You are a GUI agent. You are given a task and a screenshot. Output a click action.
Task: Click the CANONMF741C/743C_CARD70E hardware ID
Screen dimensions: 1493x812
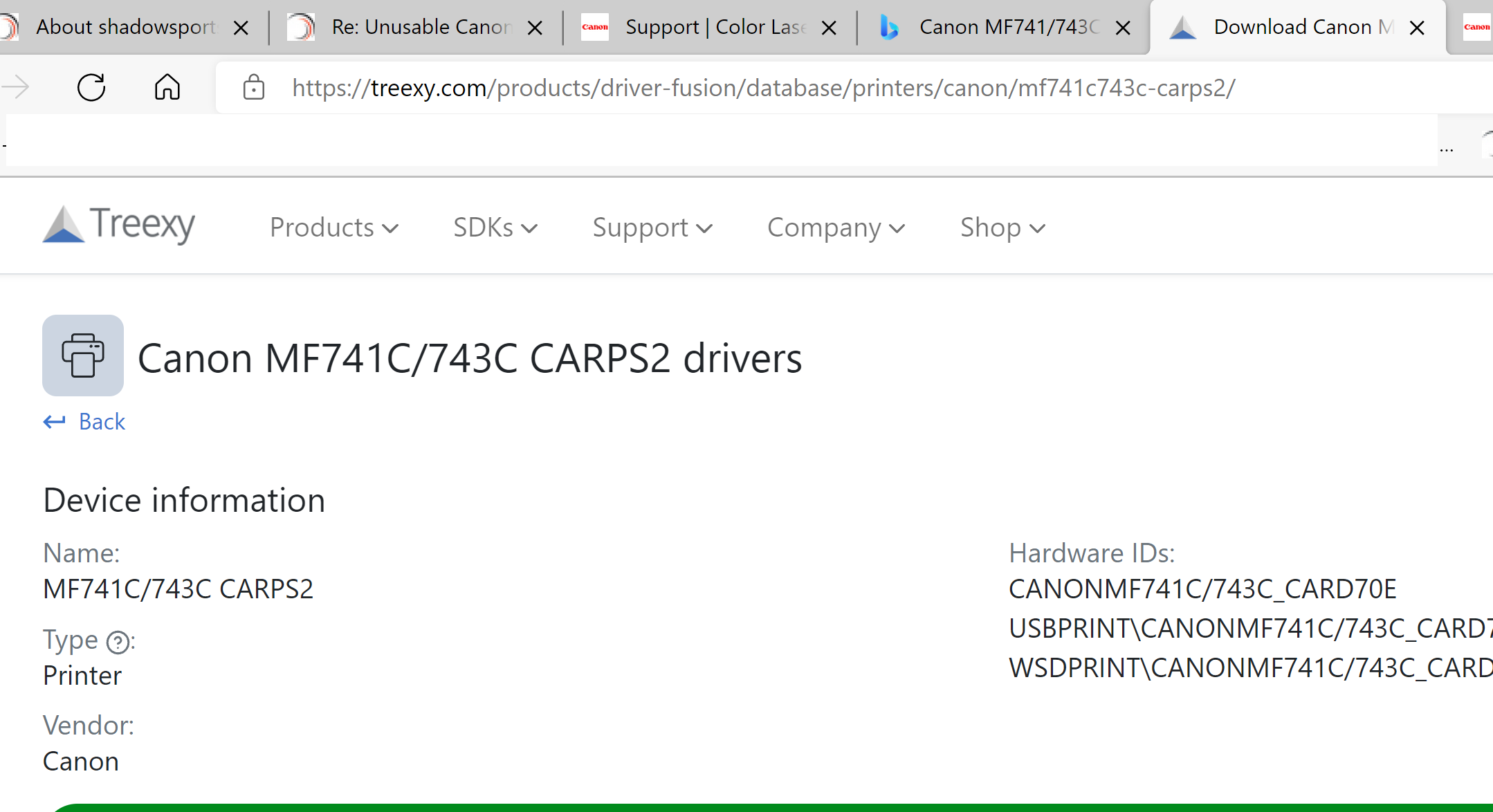coord(1202,589)
